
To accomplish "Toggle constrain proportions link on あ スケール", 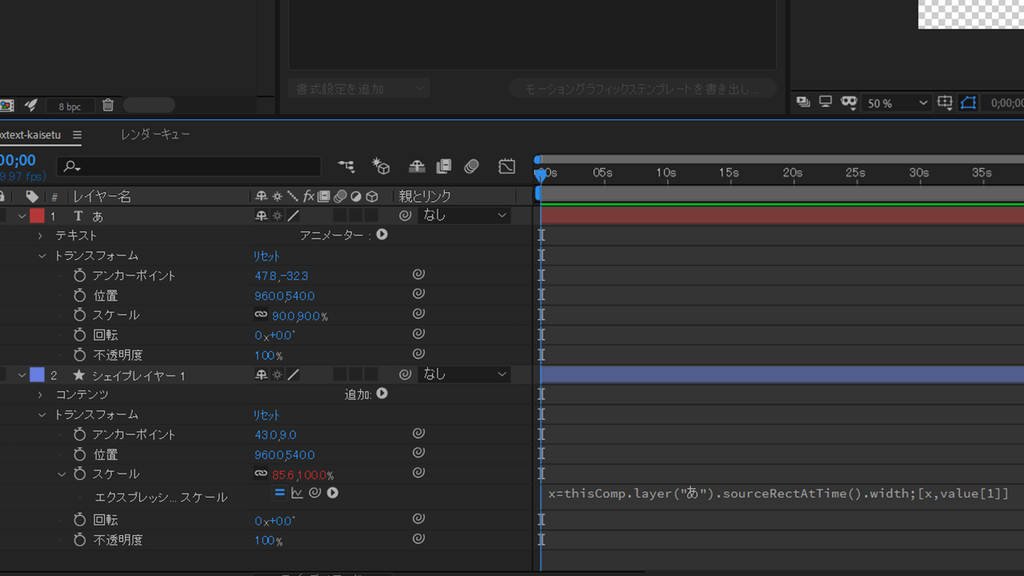I will pyautogui.click(x=261, y=315).
